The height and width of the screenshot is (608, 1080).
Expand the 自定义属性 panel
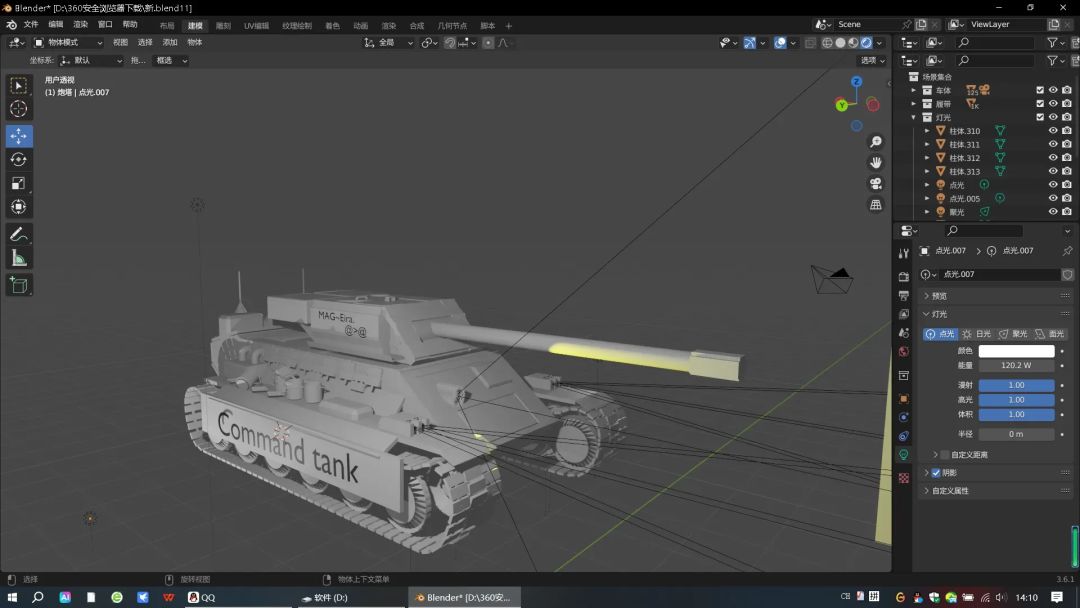pyautogui.click(x=996, y=491)
